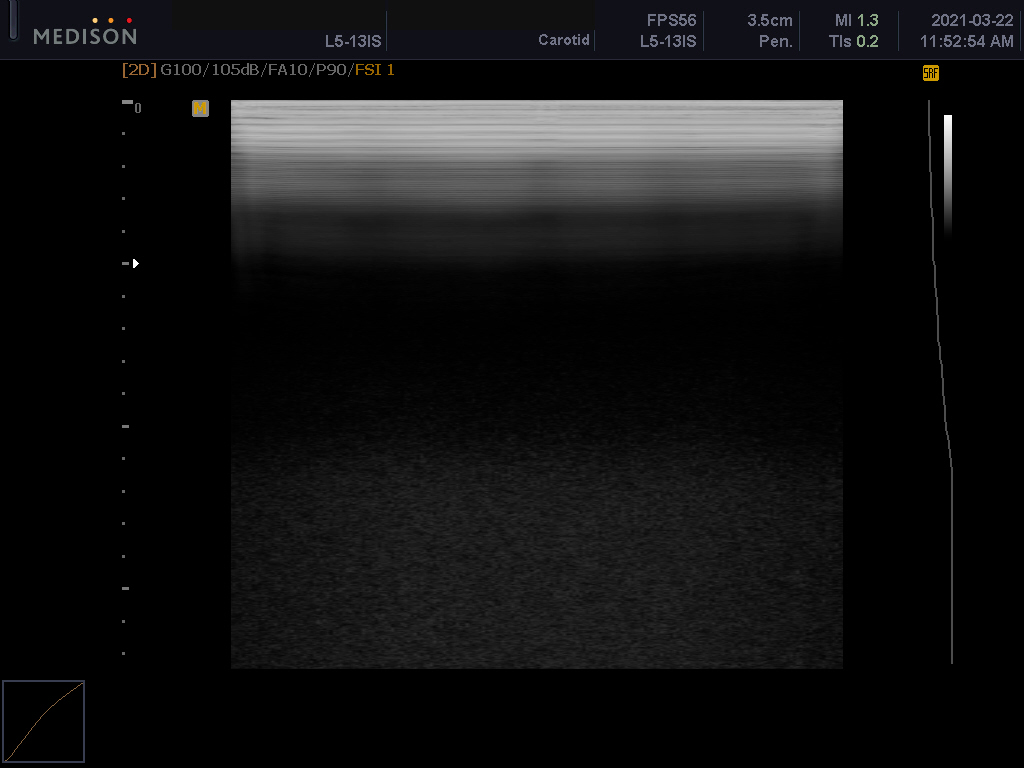Click the post curve graph thumbnail
This screenshot has height=768, width=1024.
pyautogui.click(x=44, y=721)
